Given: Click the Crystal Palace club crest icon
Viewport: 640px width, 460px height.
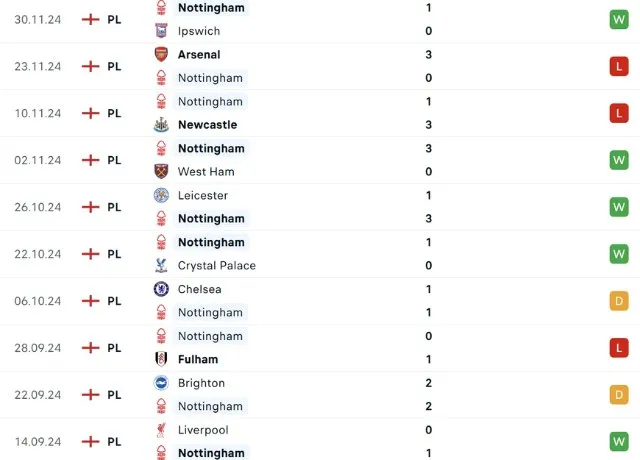Looking at the screenshot, I should (160, 266).
